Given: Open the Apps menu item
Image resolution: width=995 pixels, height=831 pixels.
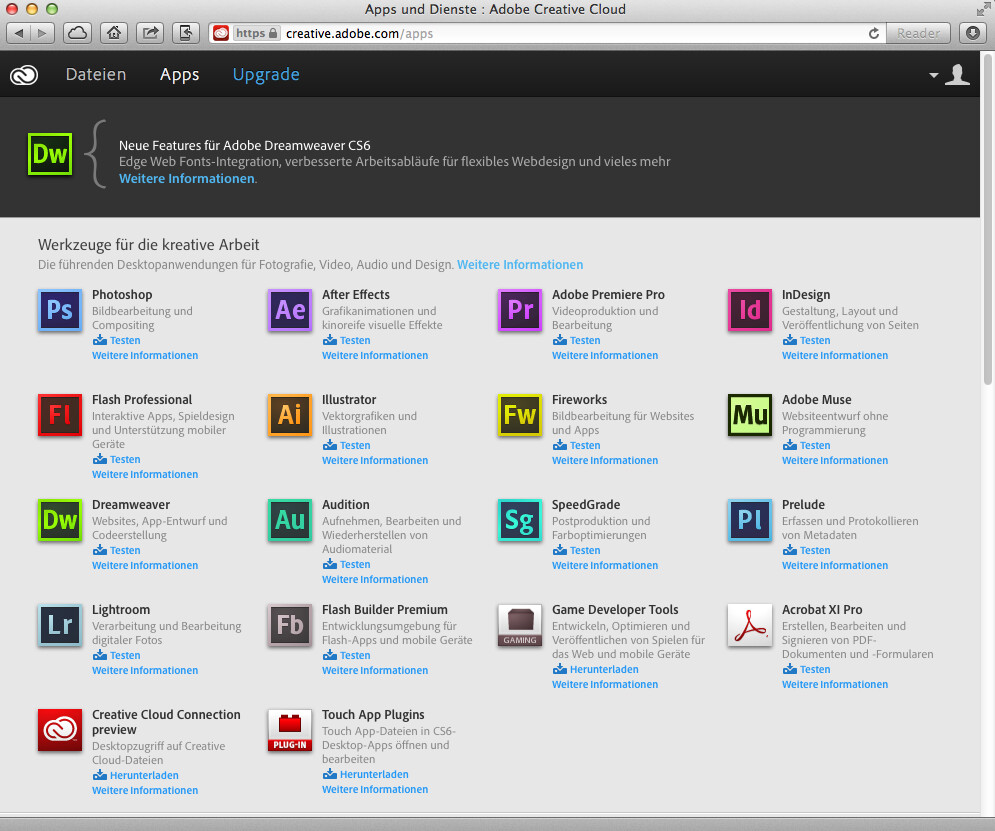Looking at the screenshot, I should [x=179, y=74].
